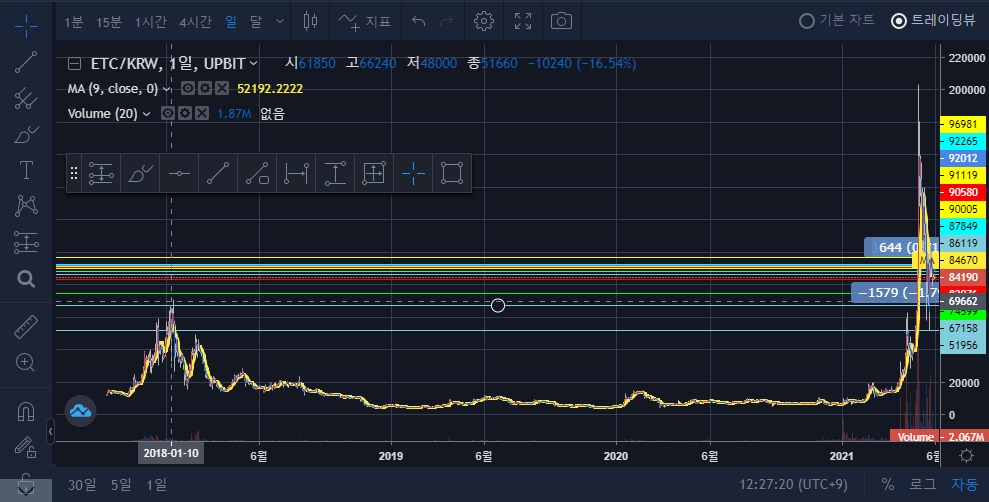
Task: Select date and price range tool in floating toolbar
Action: pos(374,173)
